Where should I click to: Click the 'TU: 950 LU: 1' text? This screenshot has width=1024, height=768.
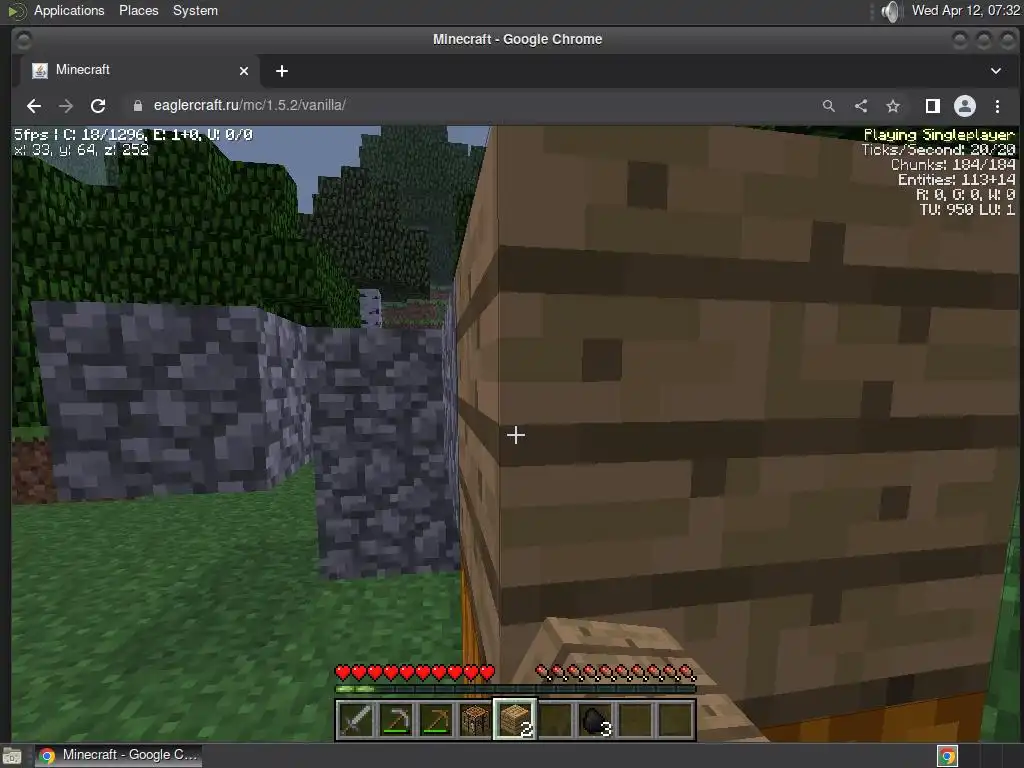click(967, 210)
